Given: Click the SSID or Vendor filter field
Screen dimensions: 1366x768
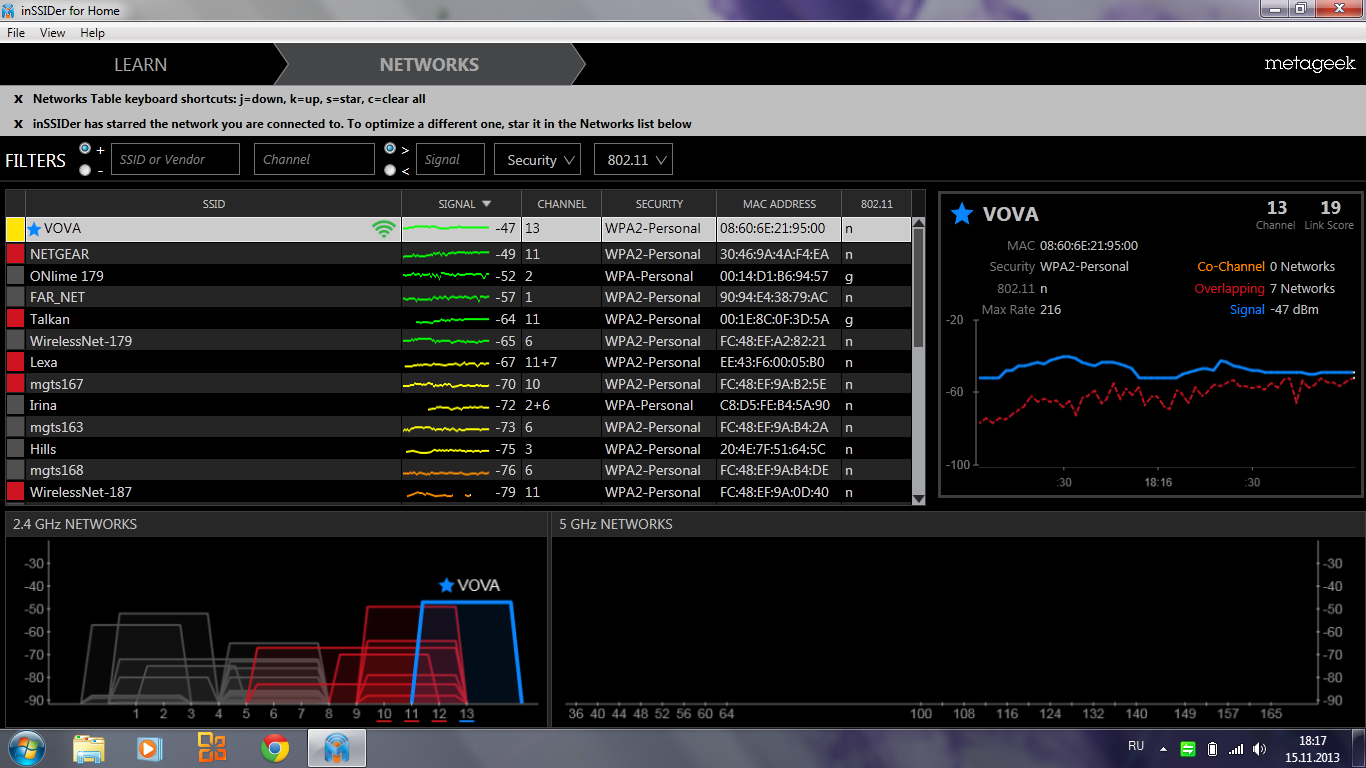Looking at the screenshot, I should [175, 159].
